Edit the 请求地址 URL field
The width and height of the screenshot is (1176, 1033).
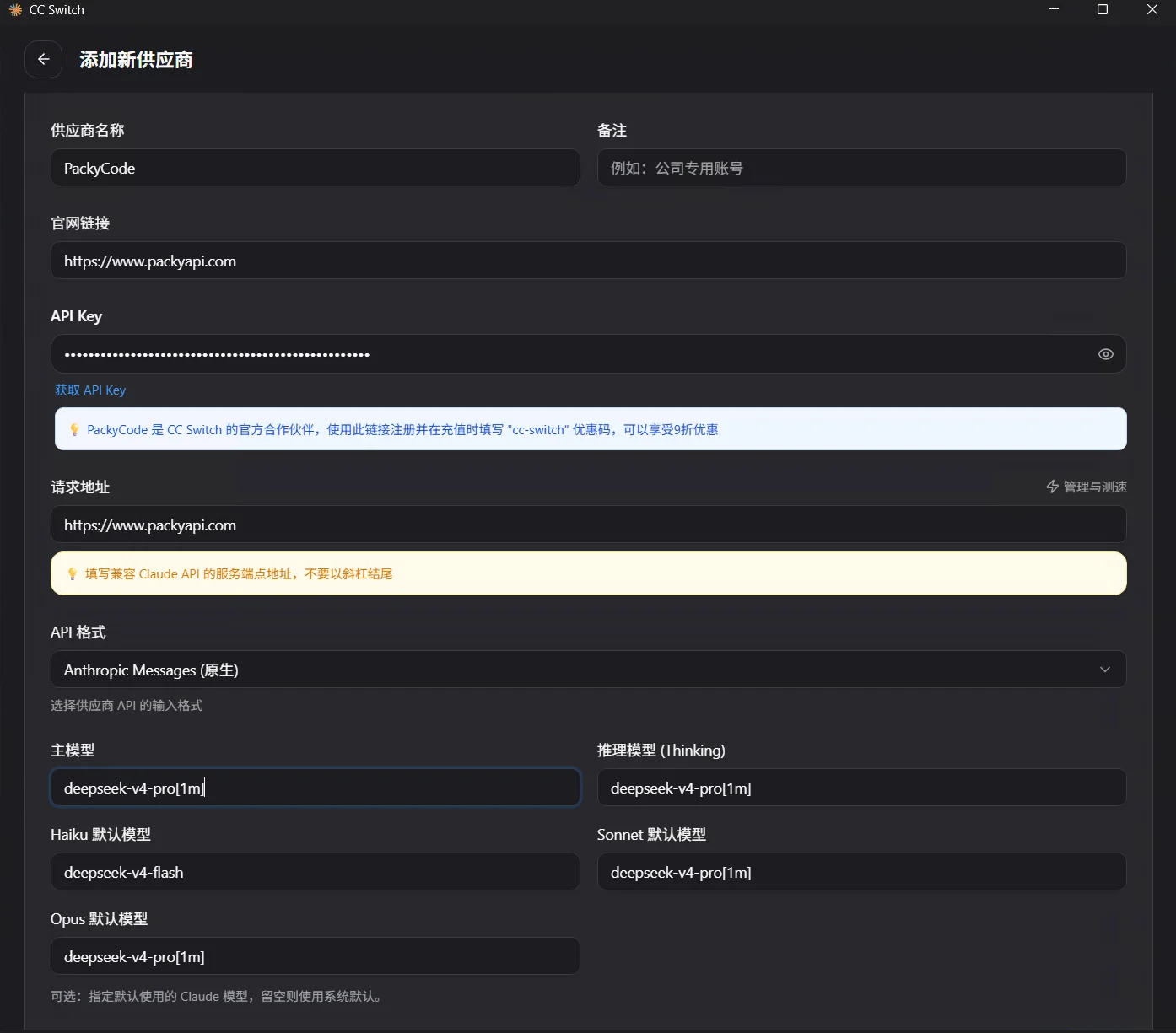click(588, 525)
